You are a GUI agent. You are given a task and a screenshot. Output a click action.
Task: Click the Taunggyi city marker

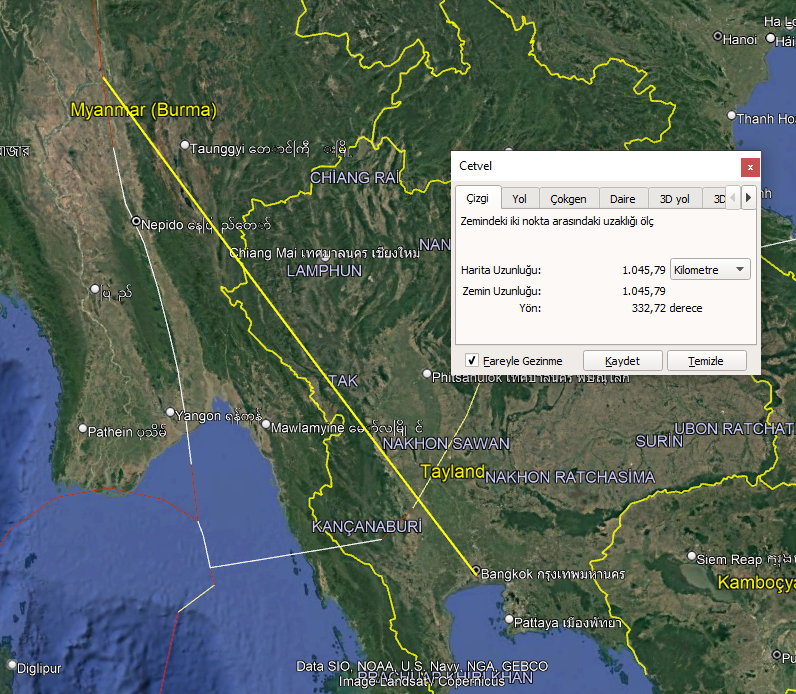(x=185, y=145)
